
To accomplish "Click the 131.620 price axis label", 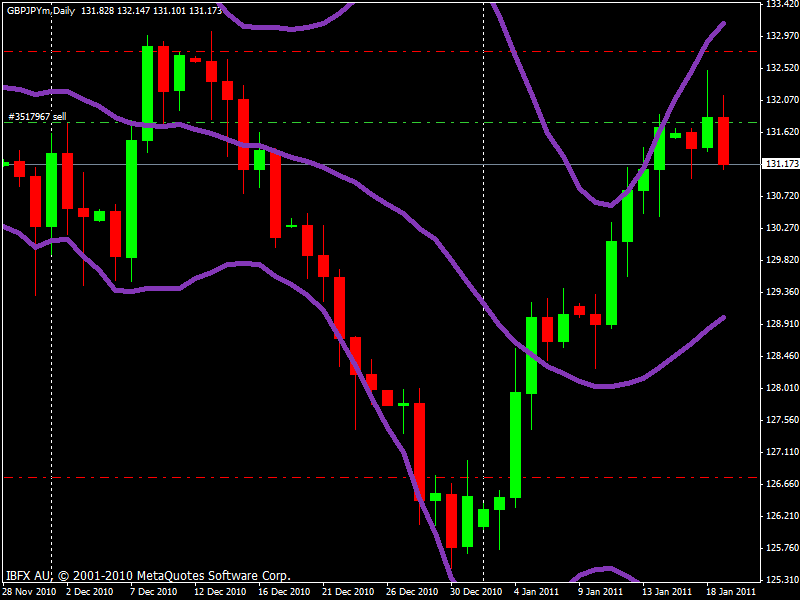I will [783, 132].
